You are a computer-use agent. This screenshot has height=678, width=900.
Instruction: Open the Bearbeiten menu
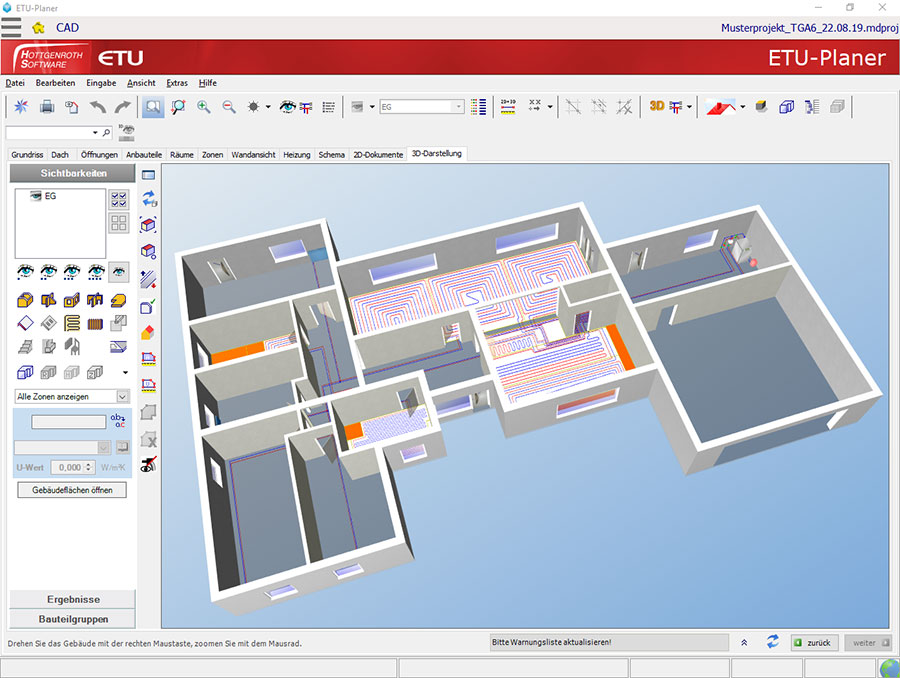55,83
